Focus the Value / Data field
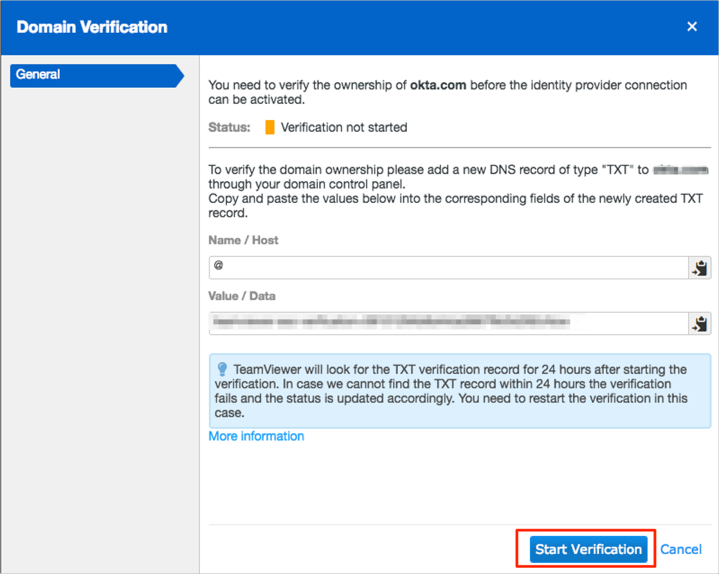719x574 pixels. [x=447, y=323]
